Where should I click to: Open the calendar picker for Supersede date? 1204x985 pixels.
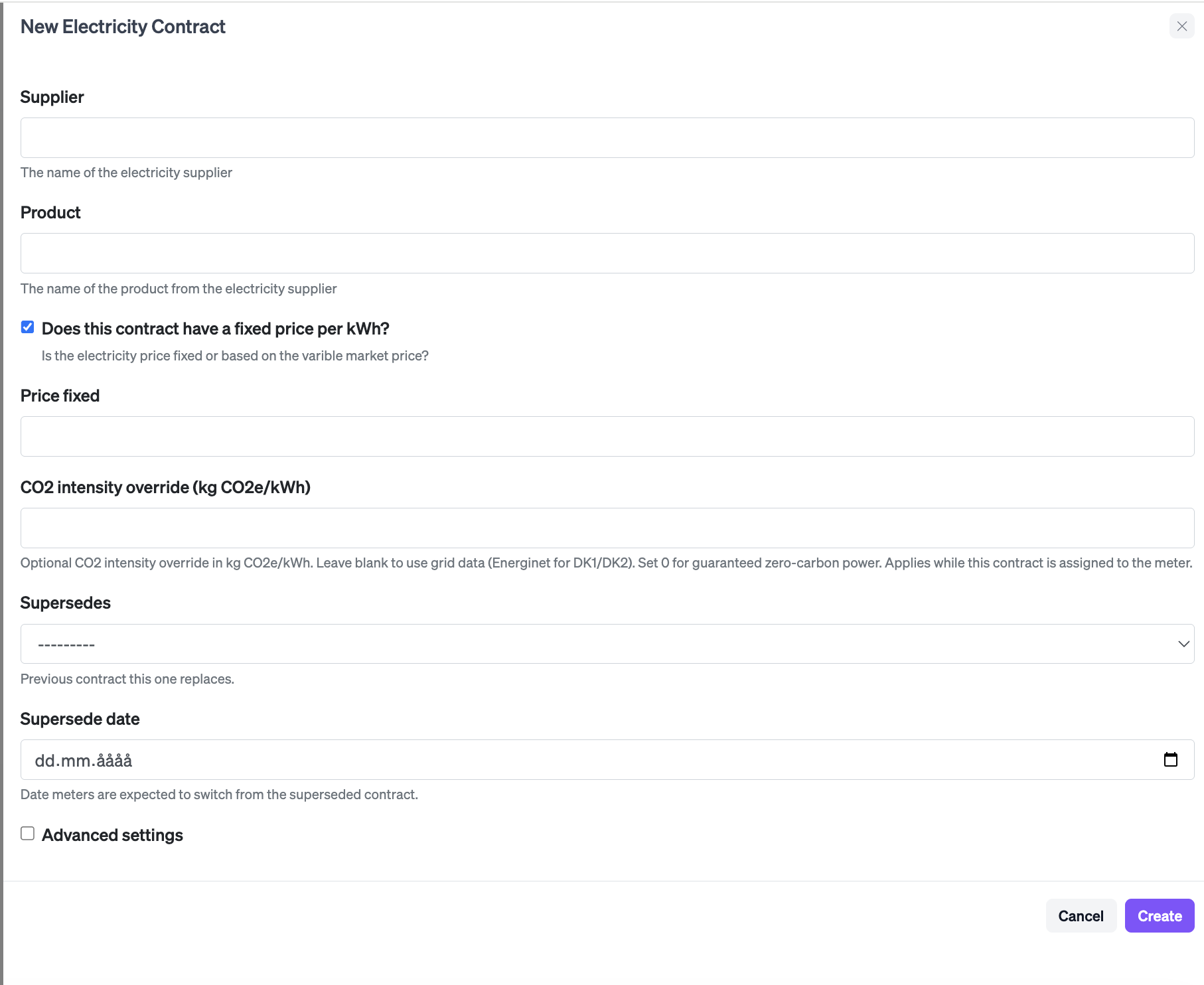[x=1171, y=759]
